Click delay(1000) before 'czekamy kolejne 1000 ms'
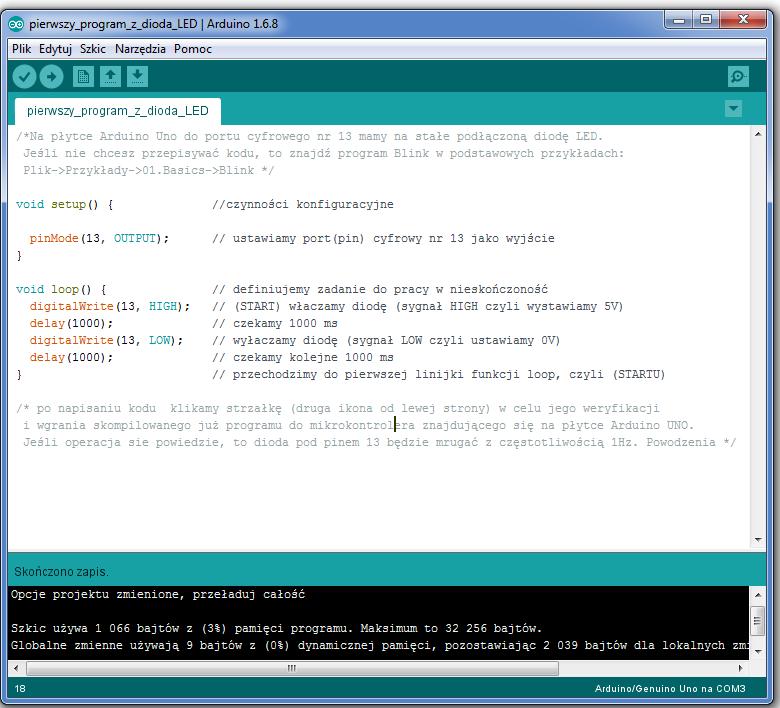Screen dimensions: 780x708 pos(71,357)
